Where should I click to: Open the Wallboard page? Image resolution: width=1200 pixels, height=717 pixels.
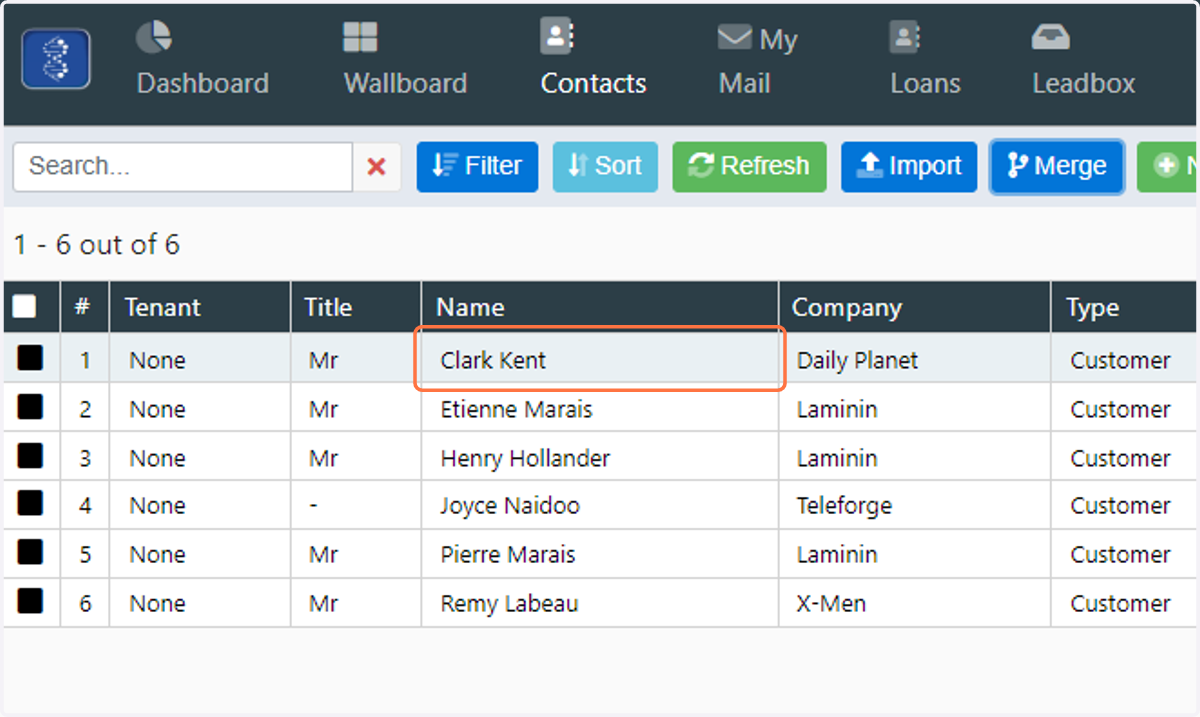405,62
